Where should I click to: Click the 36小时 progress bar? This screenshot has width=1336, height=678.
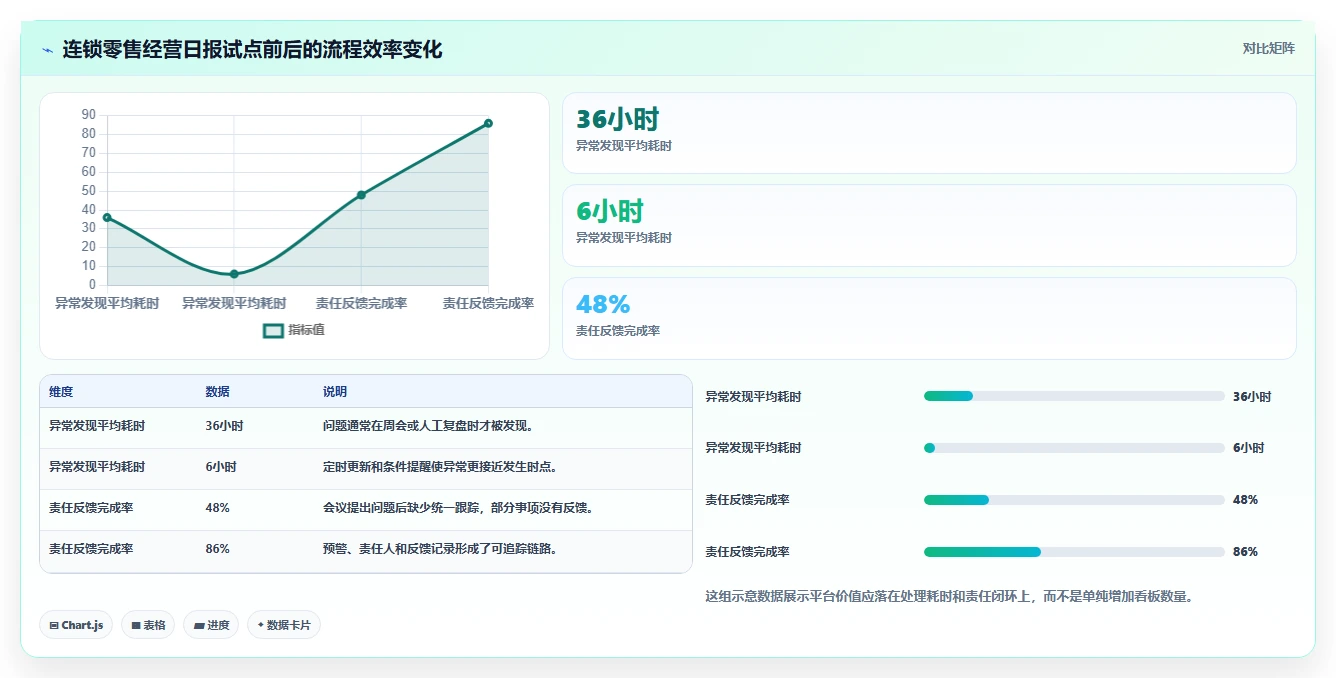[1074, 396]
